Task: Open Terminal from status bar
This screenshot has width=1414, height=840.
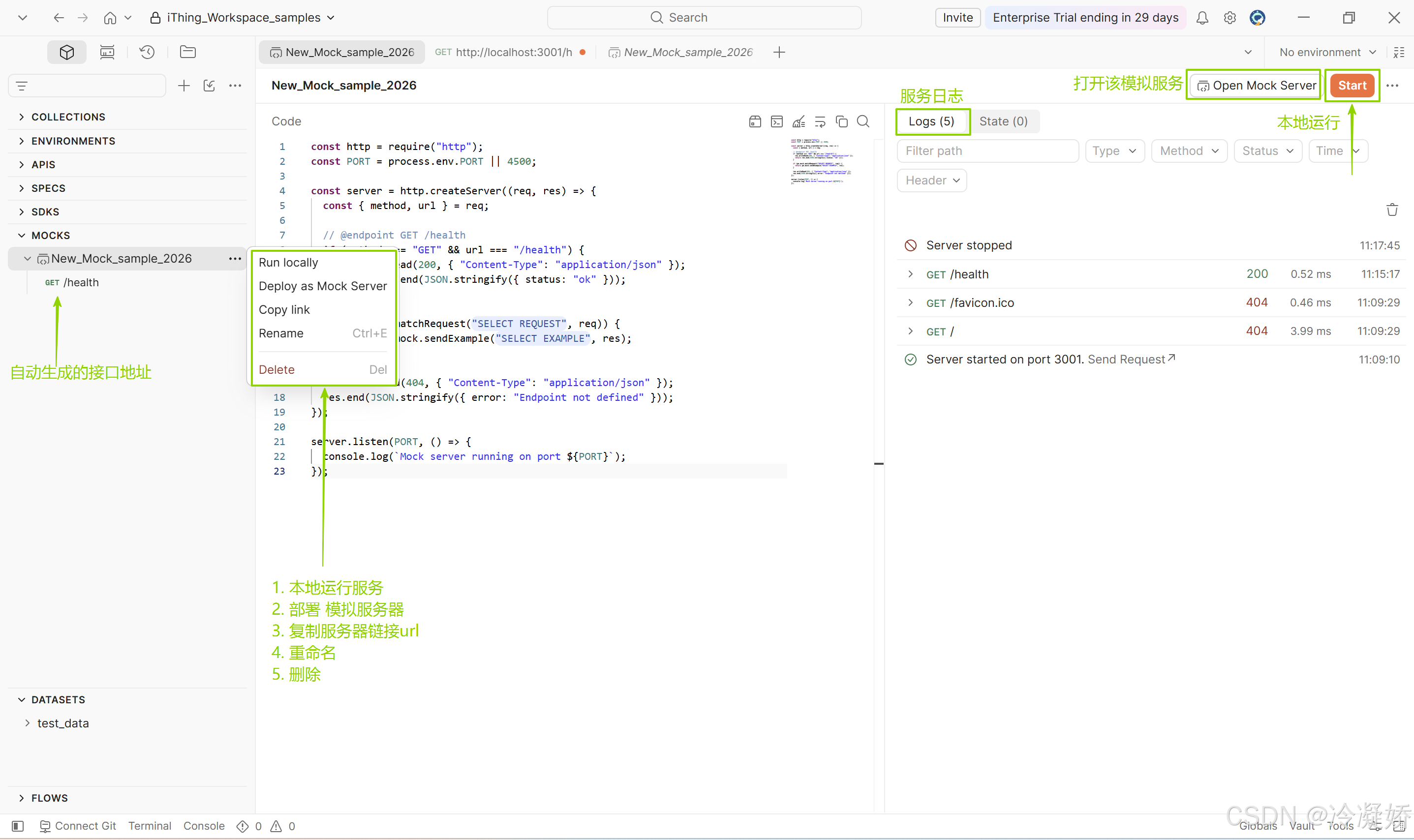Action: [x=150, y=826]
